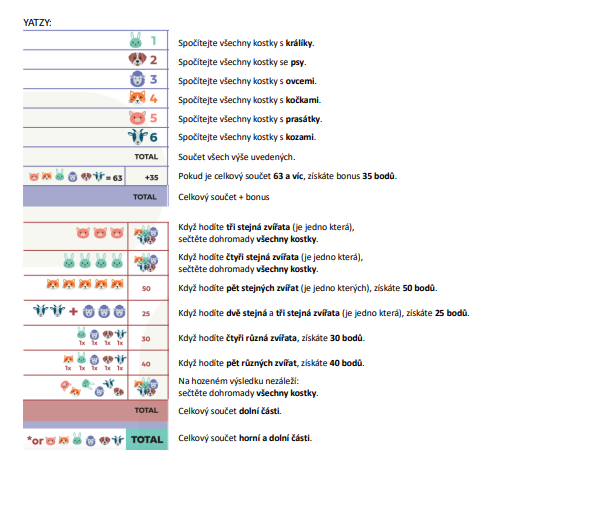Click the teal grand TOTAL box

tap(147, 439)
